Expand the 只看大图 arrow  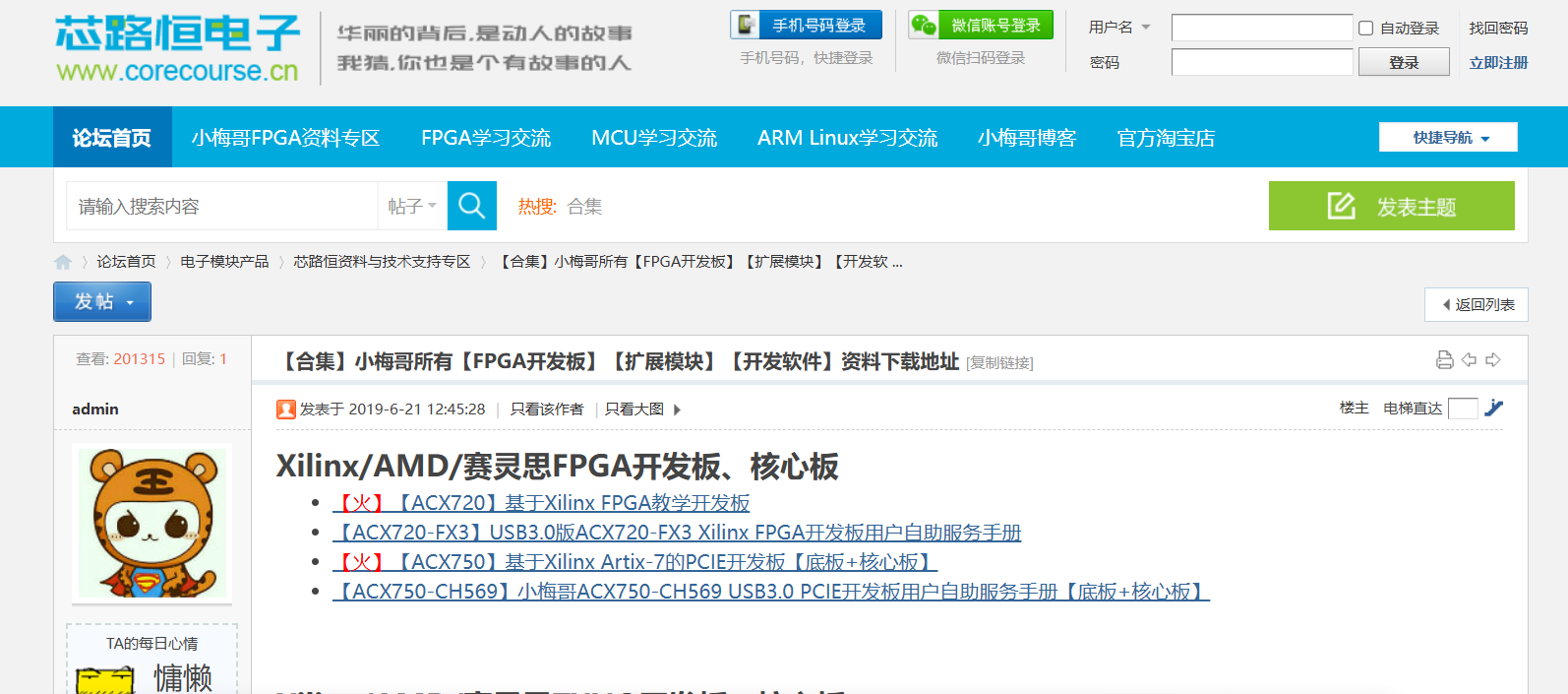coord(677,410)
